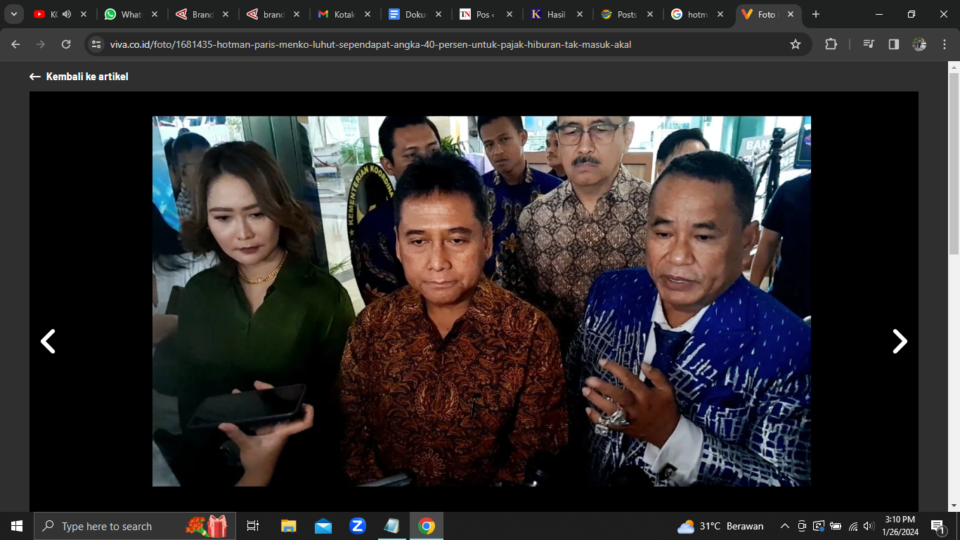Mute the YouTube tab audio

point(67,14)
